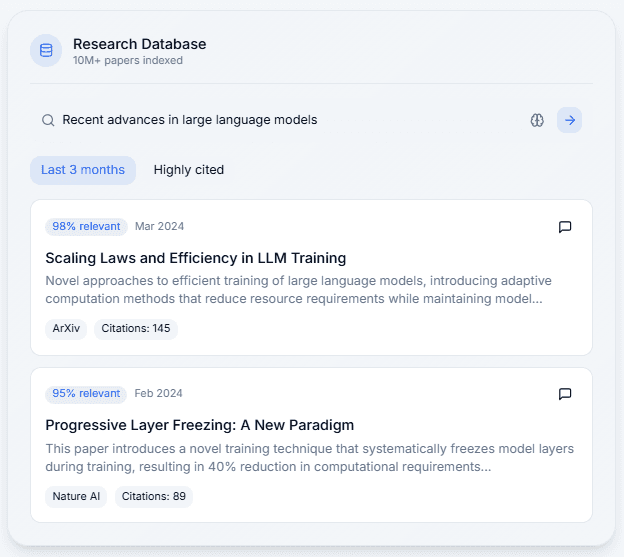The width and height of the screenshot is (624, 557).
Task: Click the Mar 2024 date text
Action: tap(159, 226)
